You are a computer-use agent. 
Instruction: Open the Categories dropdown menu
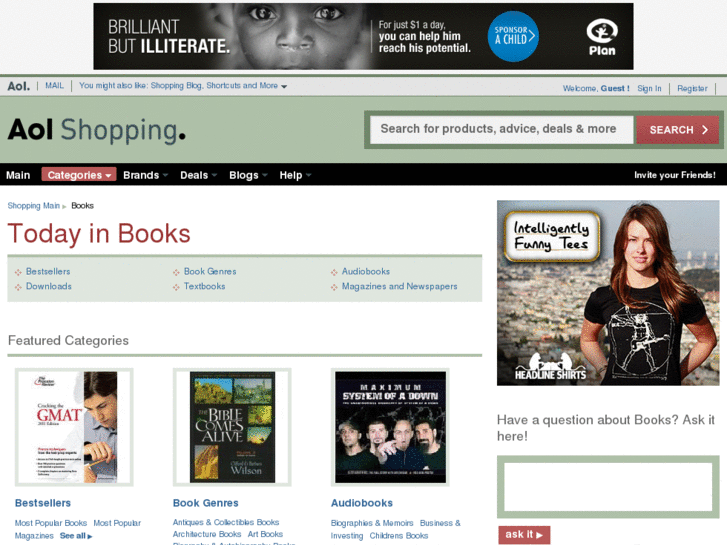point(79,175)
